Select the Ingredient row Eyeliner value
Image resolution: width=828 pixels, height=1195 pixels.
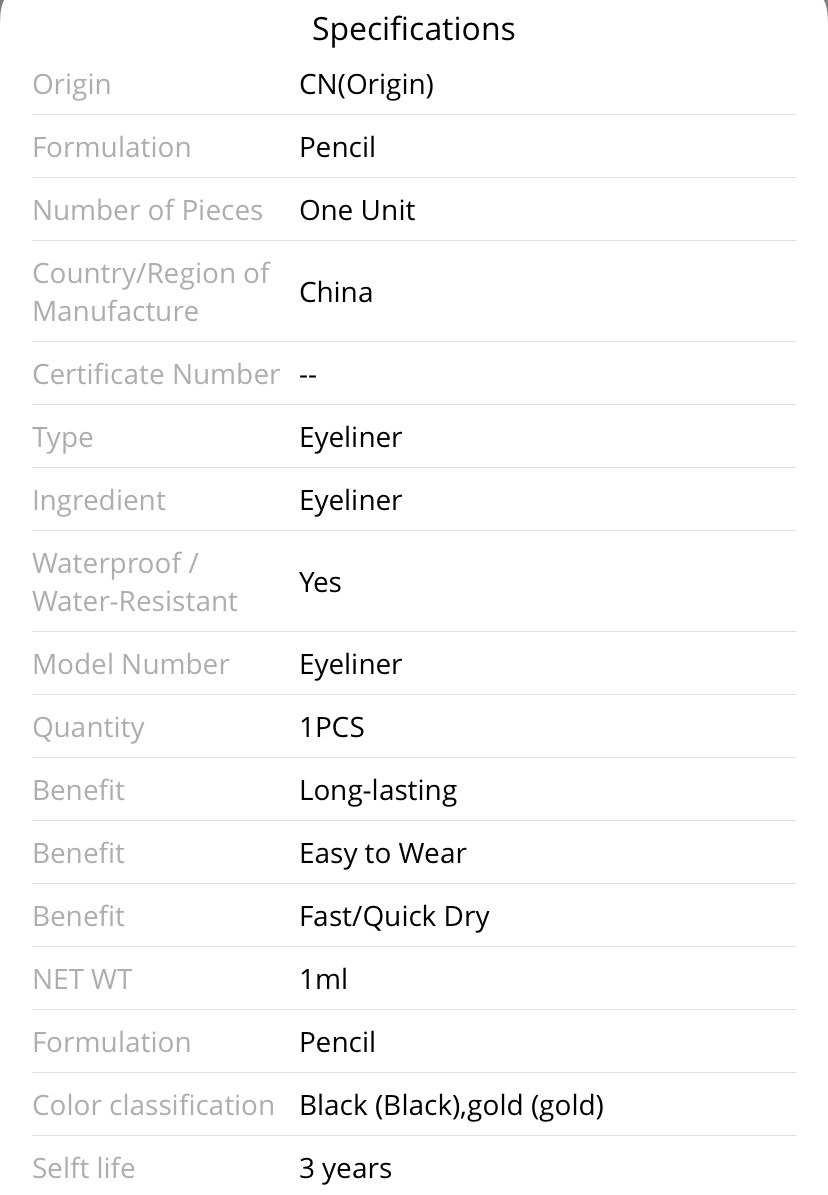(x=351, y=501)
